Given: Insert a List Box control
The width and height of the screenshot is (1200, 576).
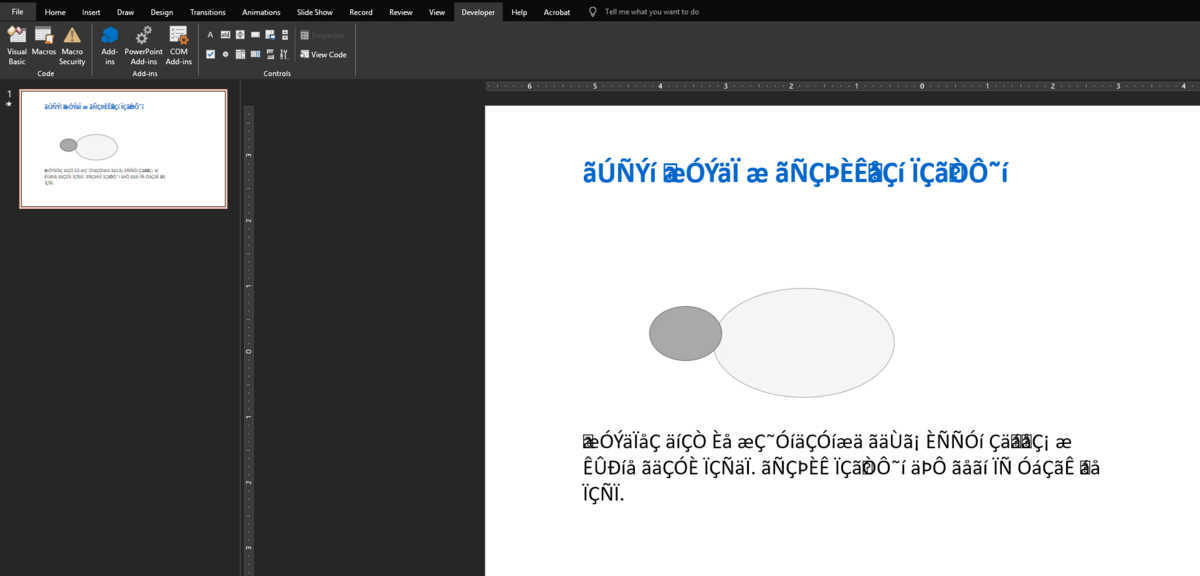Looking at the screenshot, I should click(240, 54).
